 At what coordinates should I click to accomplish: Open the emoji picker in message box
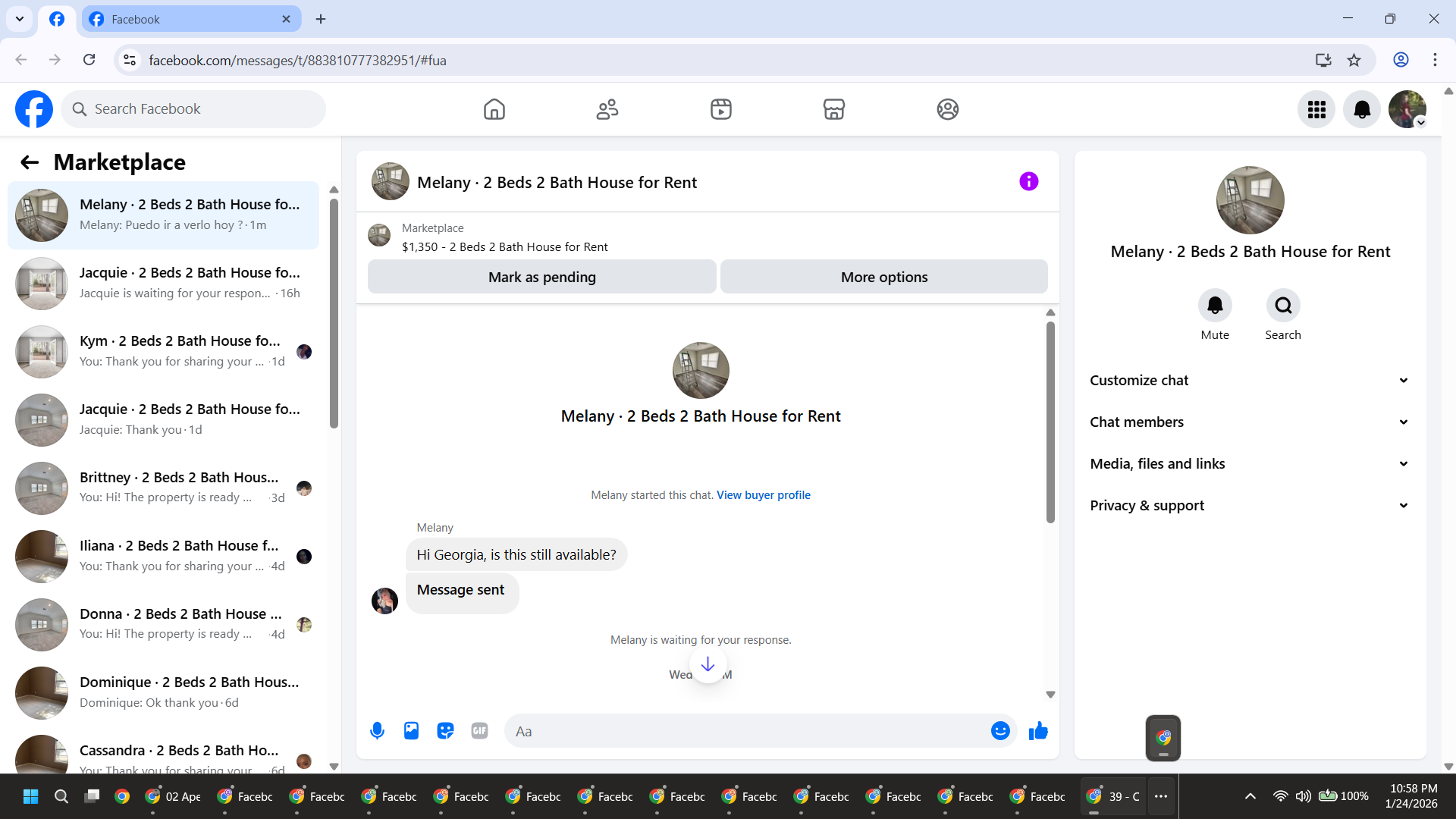pyautogui.click(x=1000, y=731)
